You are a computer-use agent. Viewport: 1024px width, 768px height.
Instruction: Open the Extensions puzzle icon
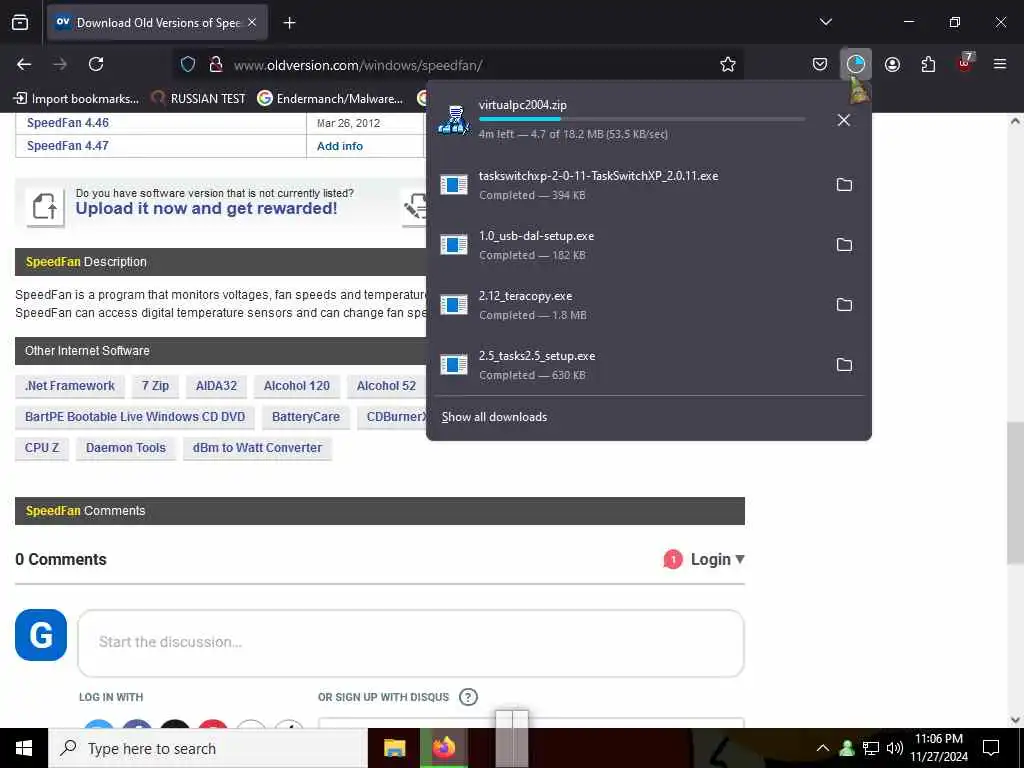[x=928, y=64]
